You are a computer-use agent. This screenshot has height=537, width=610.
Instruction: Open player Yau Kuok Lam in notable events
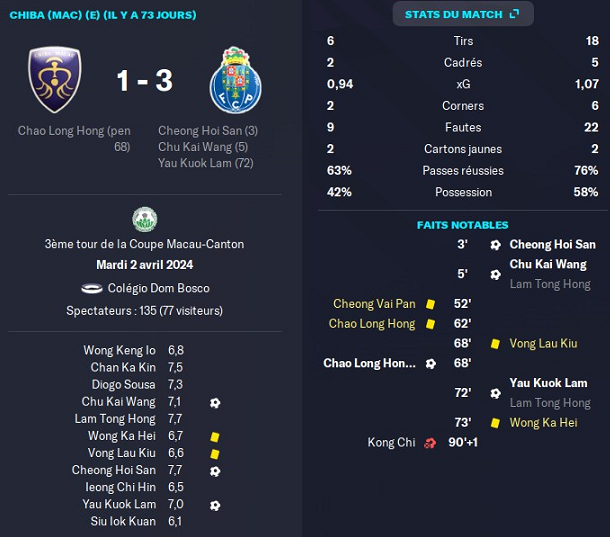pos(548,383)
